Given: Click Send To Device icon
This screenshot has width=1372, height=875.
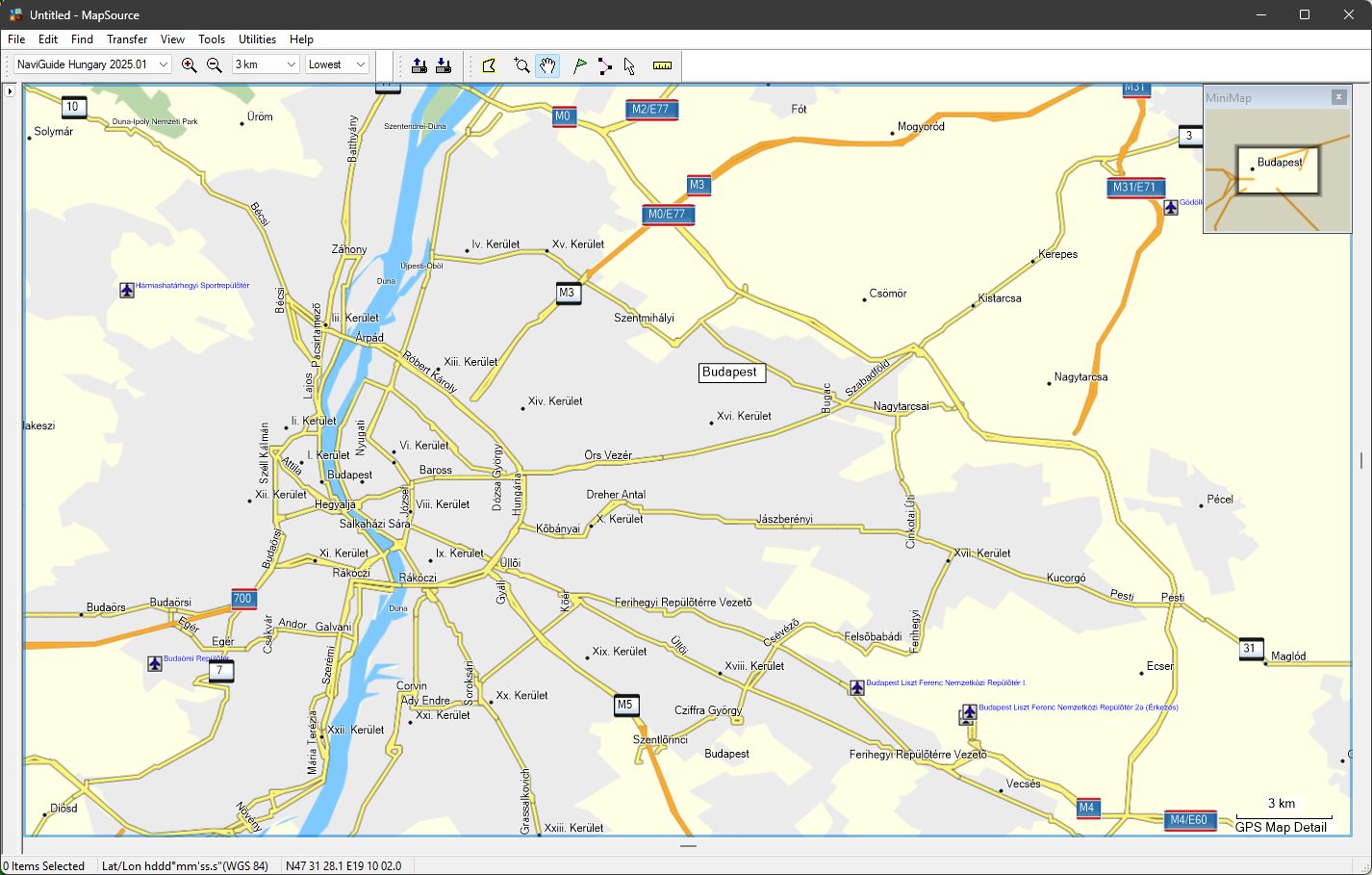Looking at the screenshot, I should (x=419, y=65).
